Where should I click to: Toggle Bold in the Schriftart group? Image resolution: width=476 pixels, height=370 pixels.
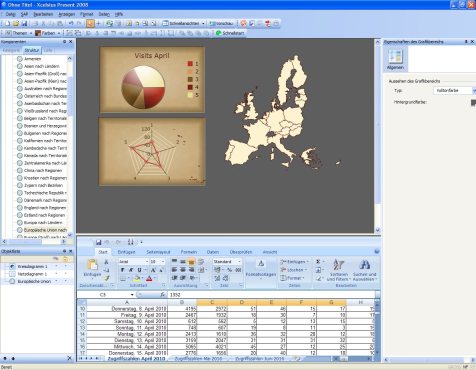pyautogui.click(x=123, y=270)
